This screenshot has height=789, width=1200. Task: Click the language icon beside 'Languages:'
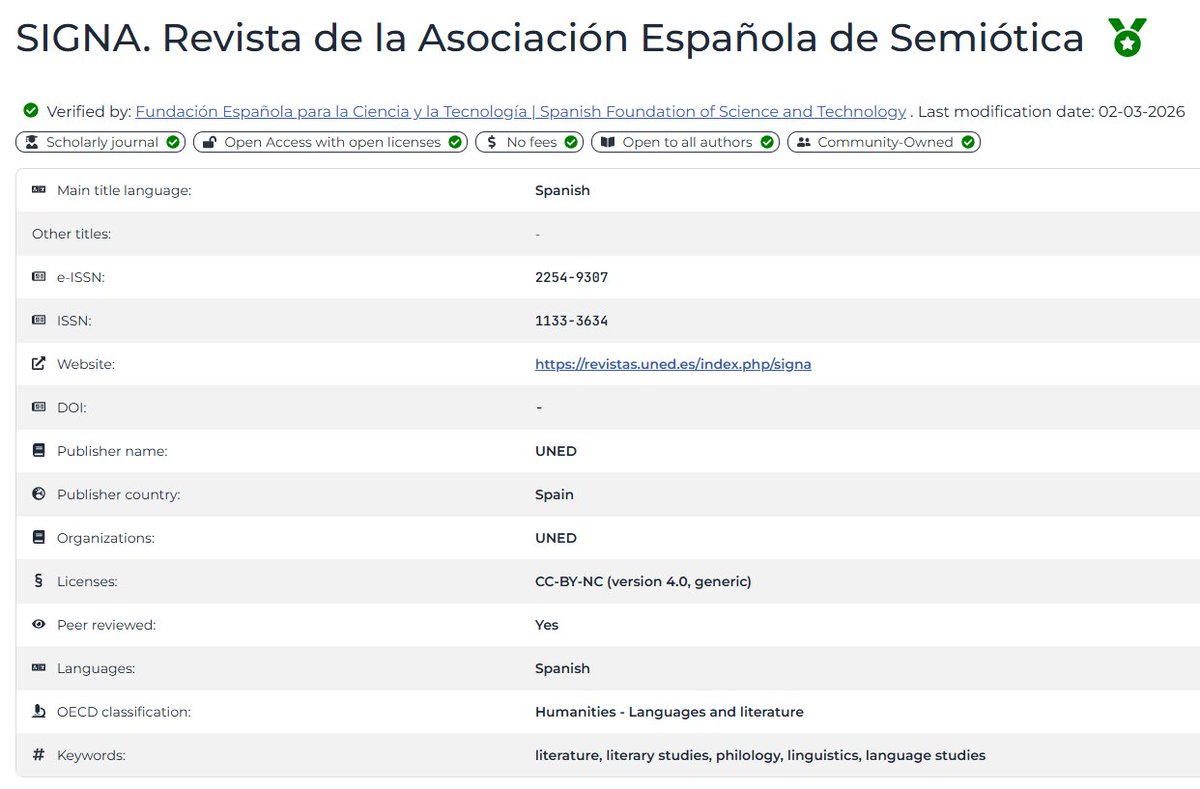pyautogui.click(x=39, y=668)
